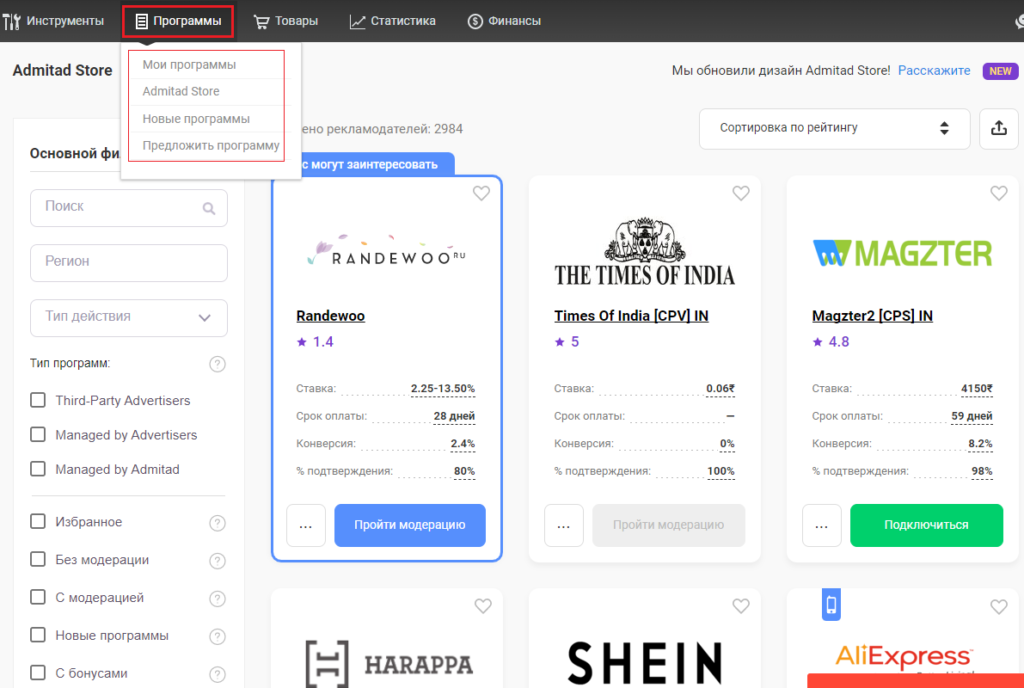
Task: Focus the Регион input field
Action: coord(129,263)
